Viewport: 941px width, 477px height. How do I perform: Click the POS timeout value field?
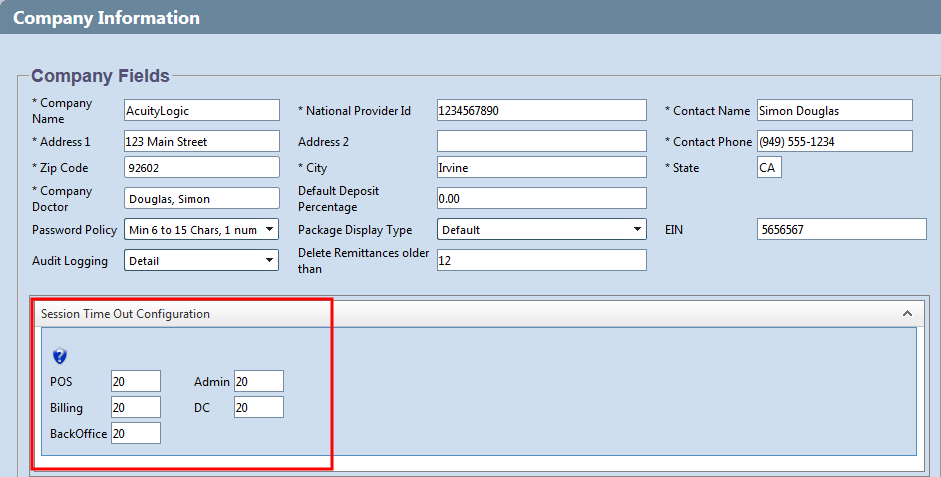(135, 381)
